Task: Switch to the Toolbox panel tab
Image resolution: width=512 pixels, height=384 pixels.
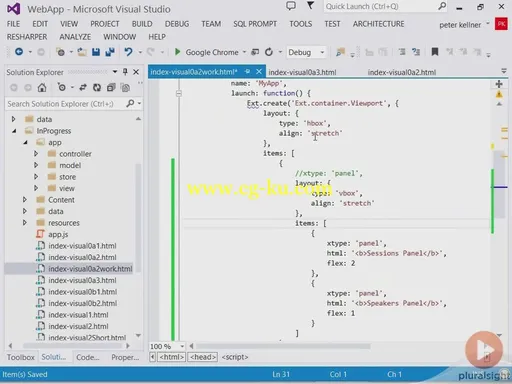Action: [x=21, y=357]
